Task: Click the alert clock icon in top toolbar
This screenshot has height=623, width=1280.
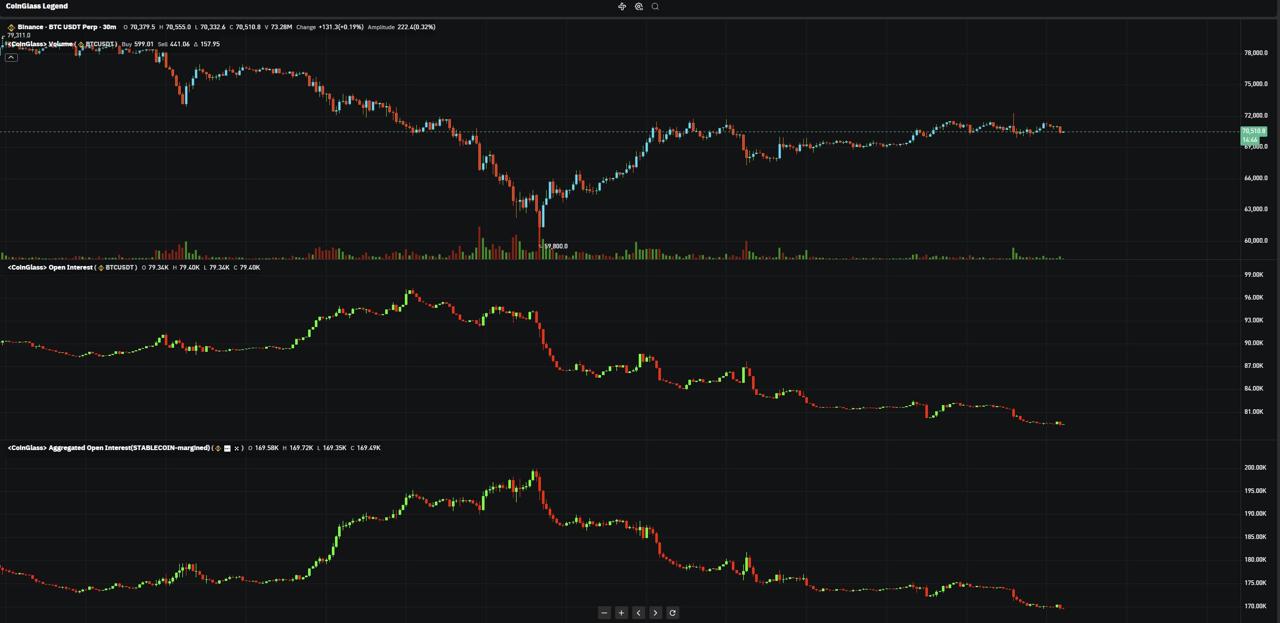Action: point(639,7)
